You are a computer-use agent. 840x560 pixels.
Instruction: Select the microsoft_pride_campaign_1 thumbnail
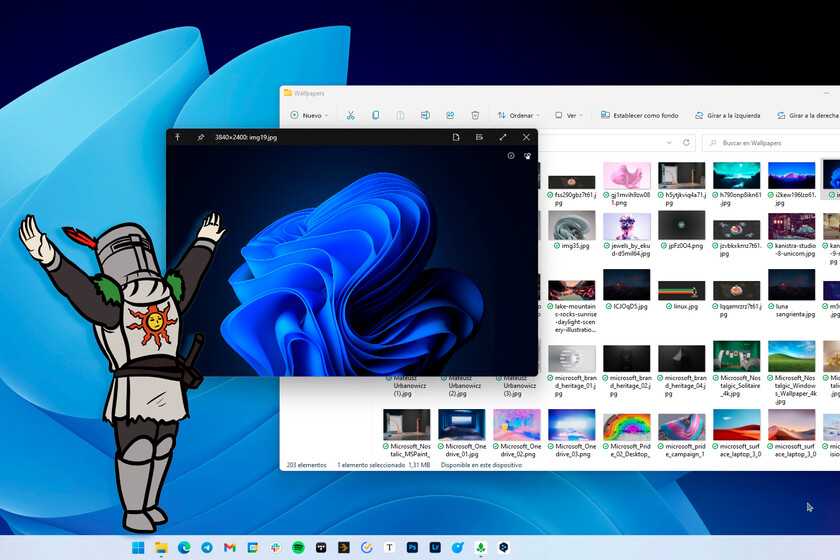pyautogui.click(x=681, y=427)
